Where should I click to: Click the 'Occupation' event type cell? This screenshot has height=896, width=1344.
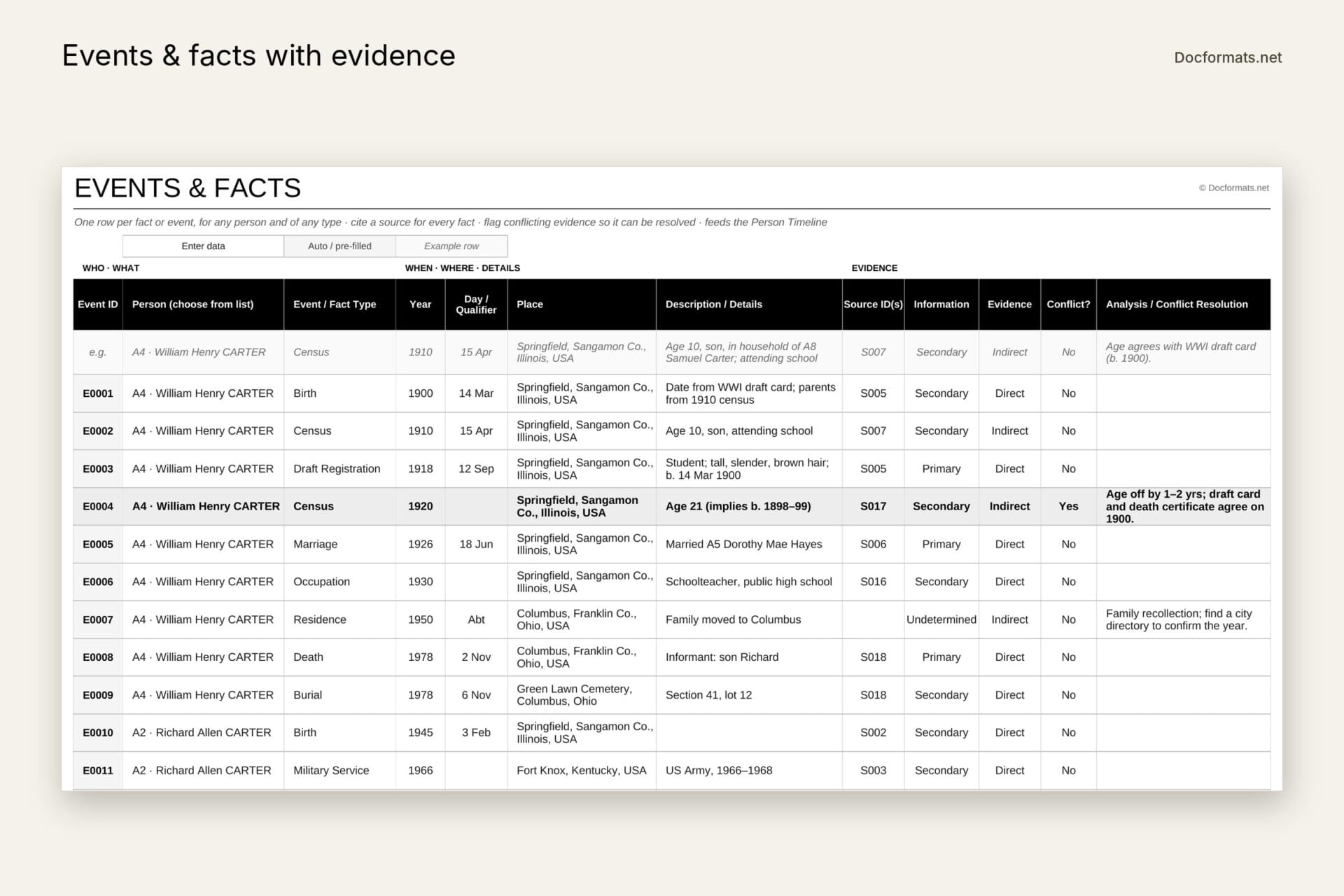pyautogui.click(x=339, y=582)
